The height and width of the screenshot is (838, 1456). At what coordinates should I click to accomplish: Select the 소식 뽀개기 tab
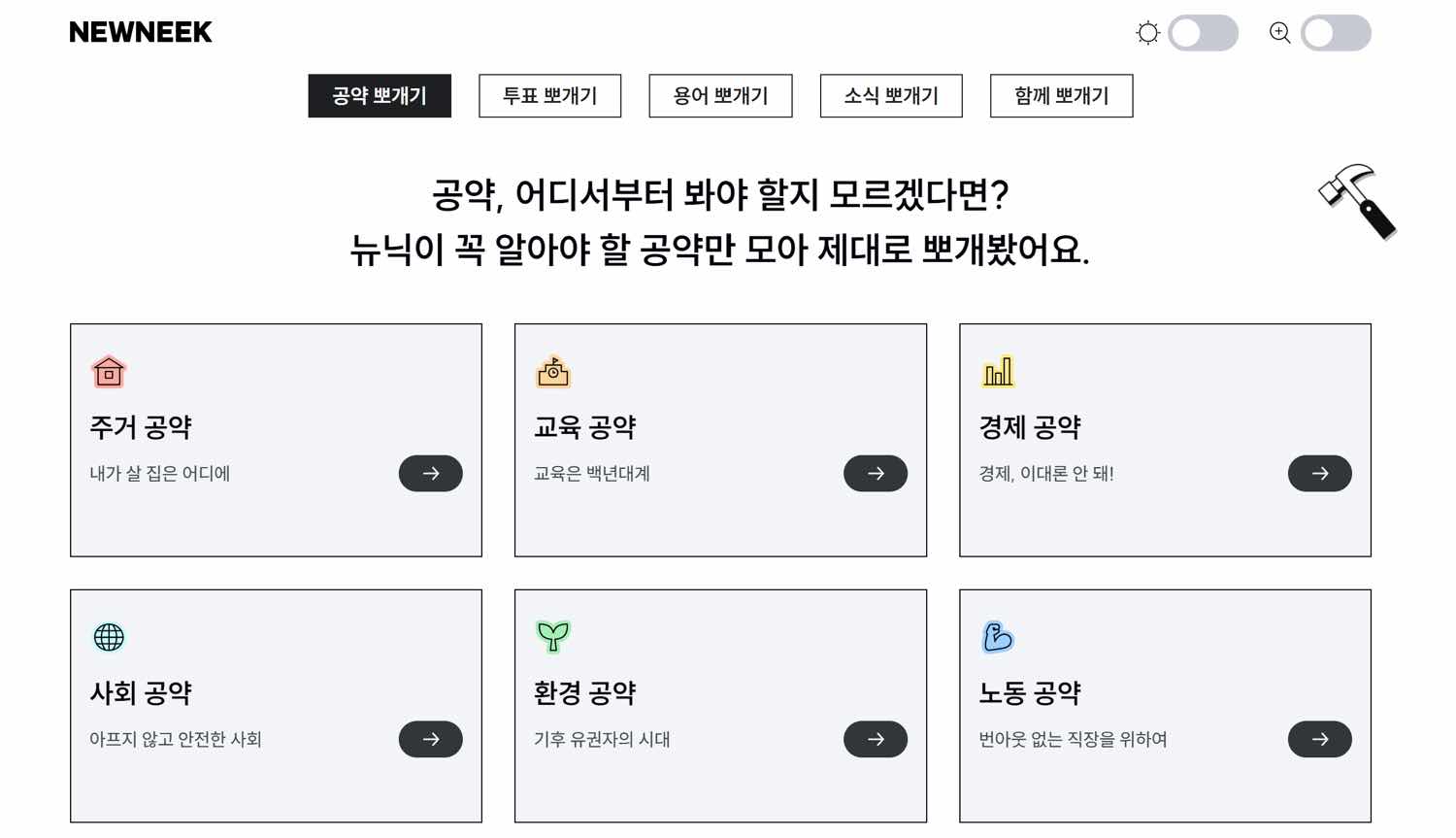[x=891, y=96]
